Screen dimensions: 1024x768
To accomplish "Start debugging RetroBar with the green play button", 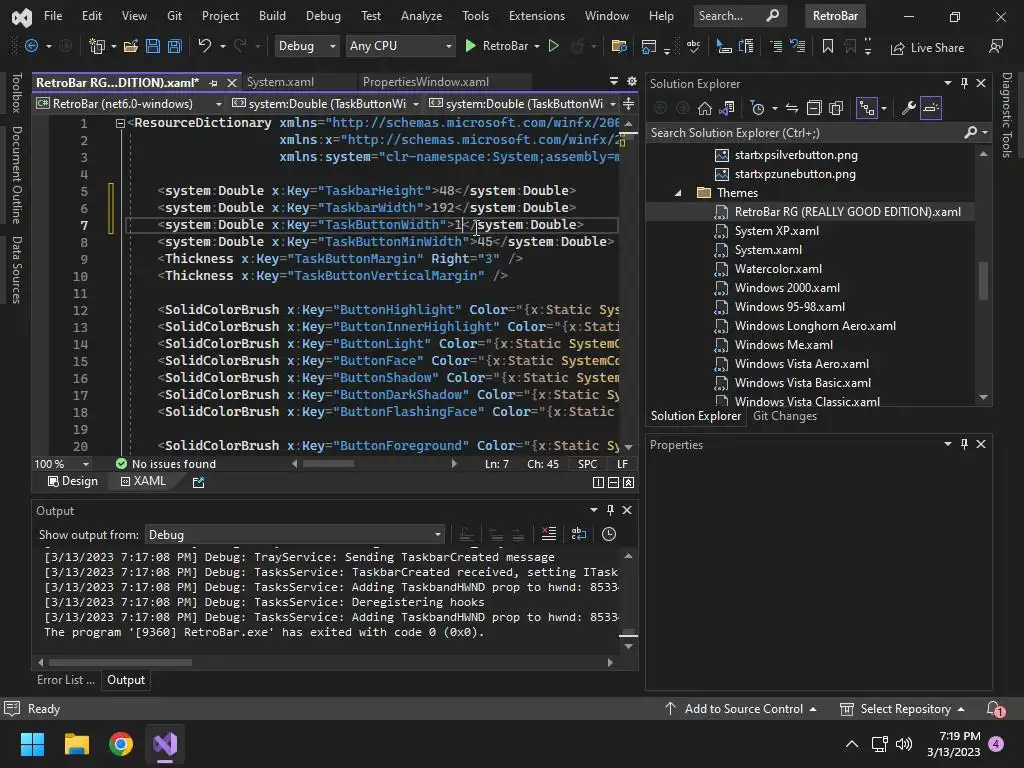I will pos(470,46).
